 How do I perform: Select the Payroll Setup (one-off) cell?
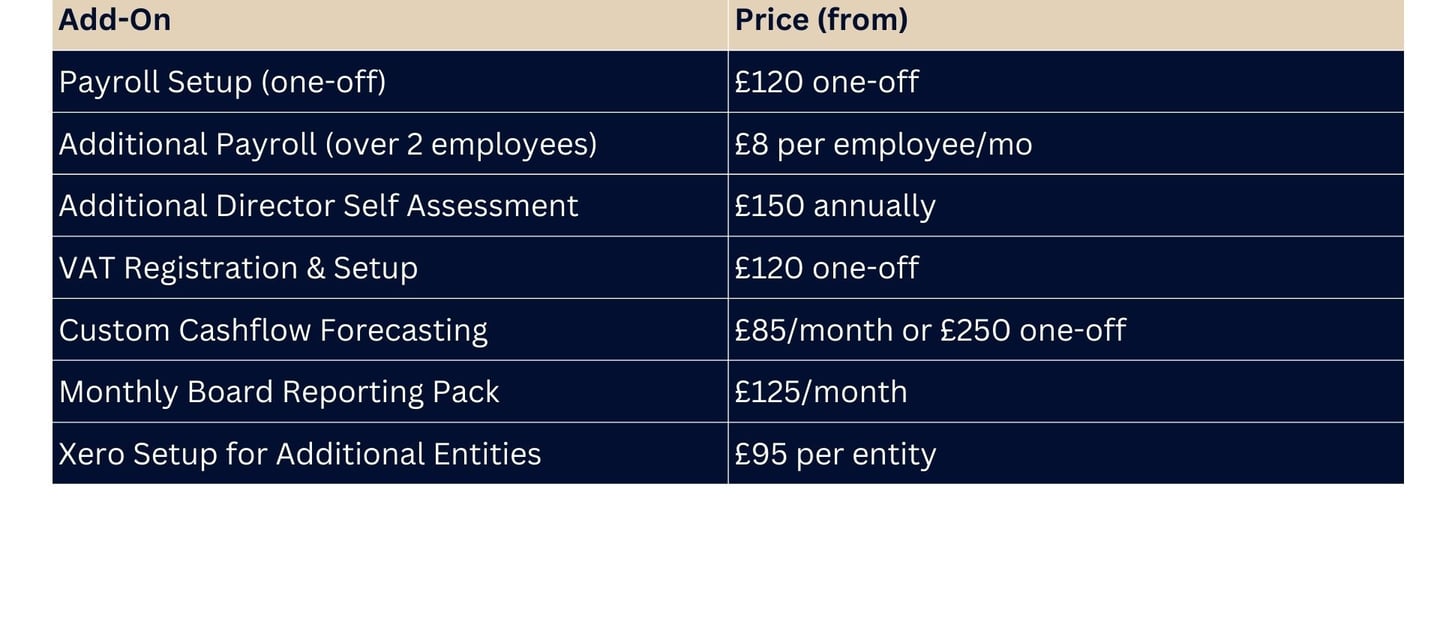tap(390, 82)
